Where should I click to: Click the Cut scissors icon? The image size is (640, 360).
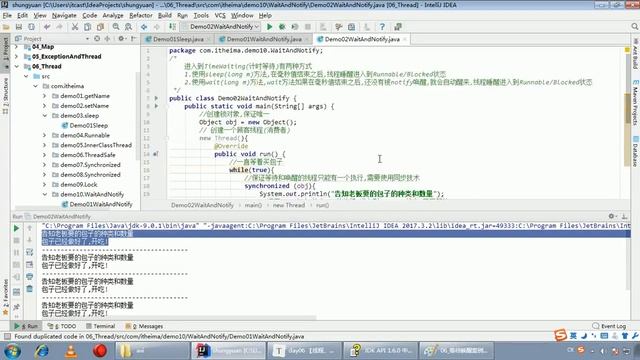(x=75, y=27)
